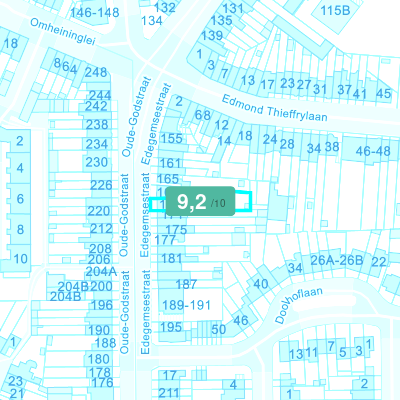Viewport: 400px width, 400px height.
Task: Select parcel number 204A
Action: [x=101, y=272]
